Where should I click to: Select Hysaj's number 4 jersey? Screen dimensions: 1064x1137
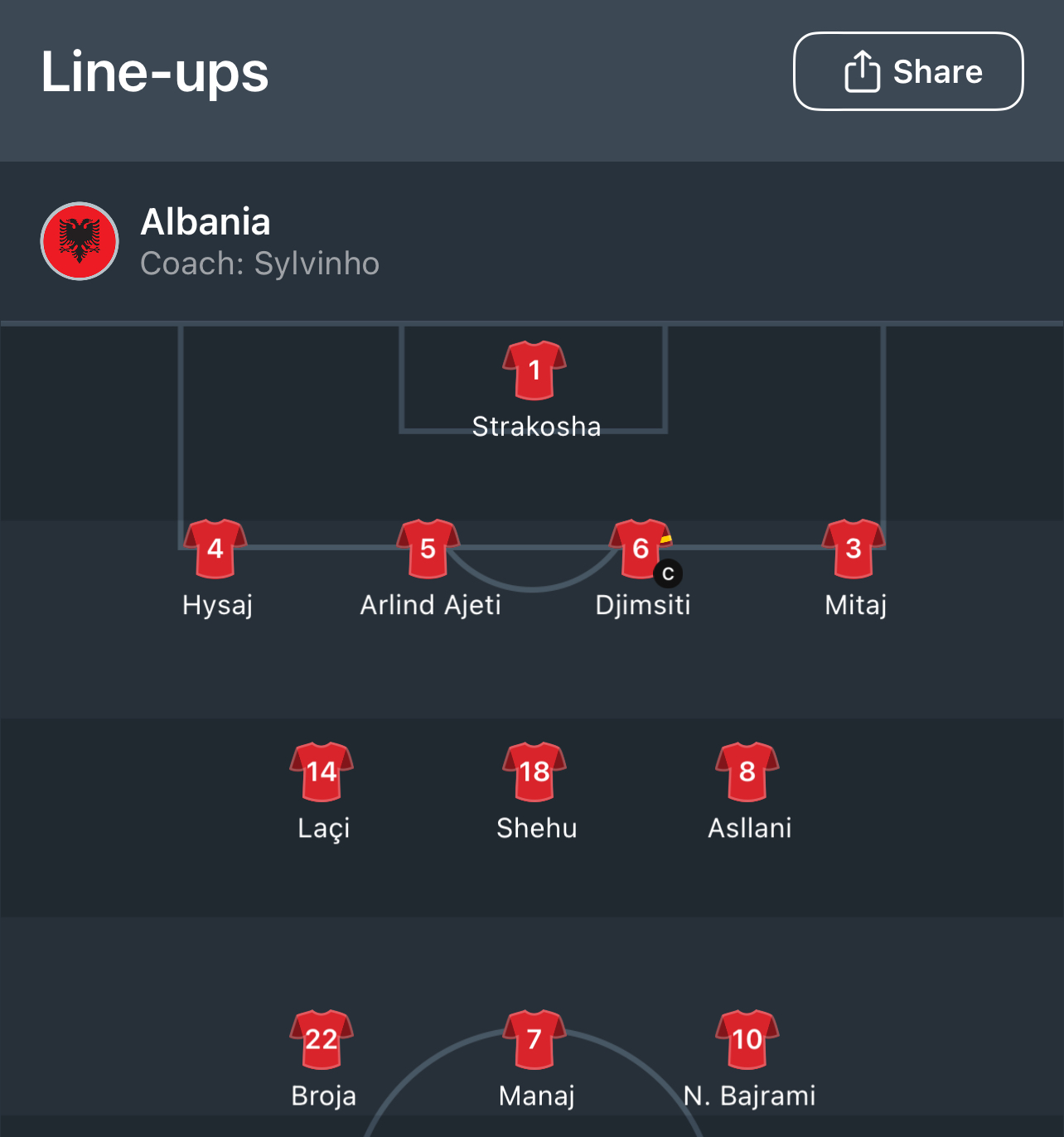[215, 548]
